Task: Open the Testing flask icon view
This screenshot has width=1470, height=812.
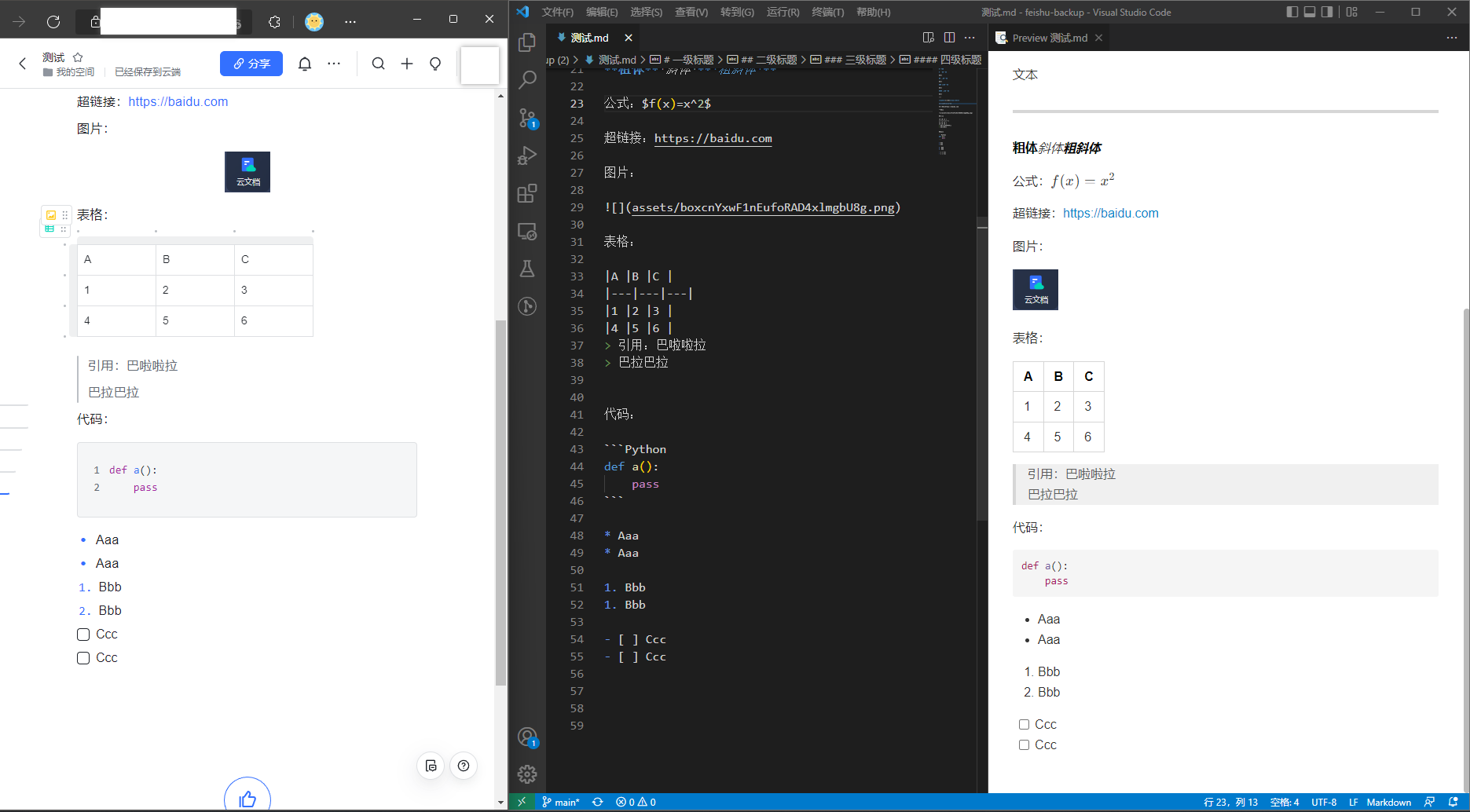Action: [527, 269]
